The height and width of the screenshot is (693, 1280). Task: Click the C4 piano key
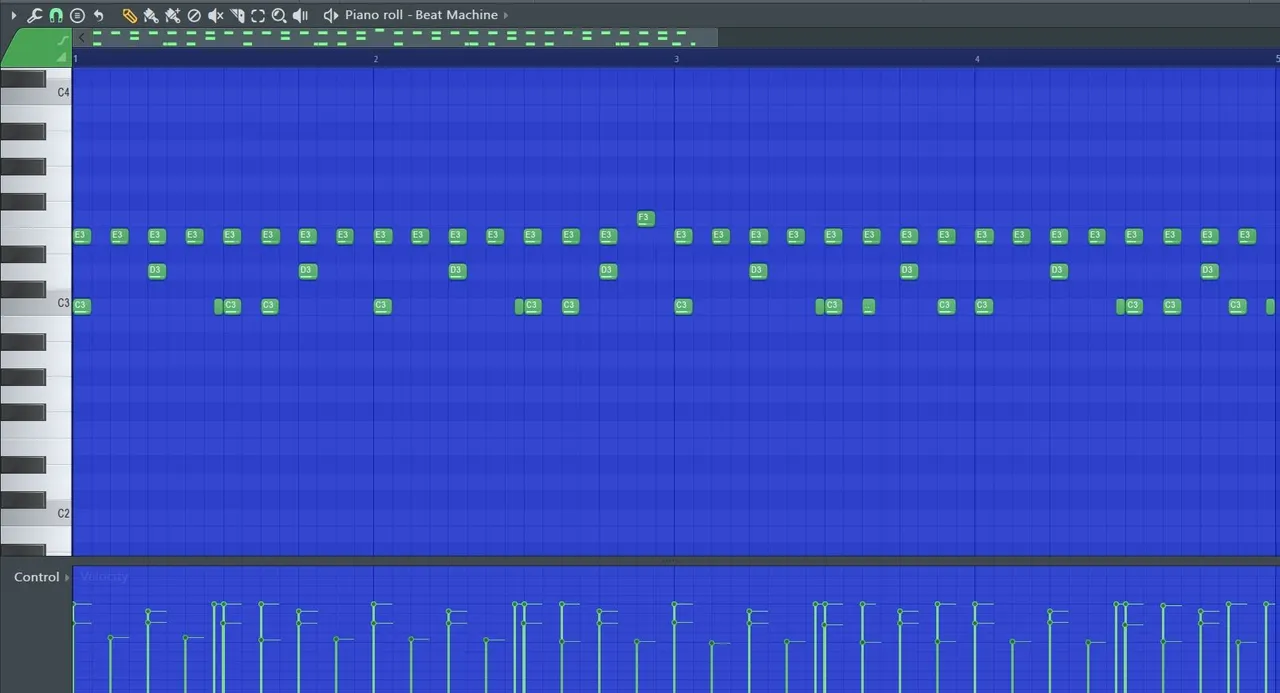36,93
